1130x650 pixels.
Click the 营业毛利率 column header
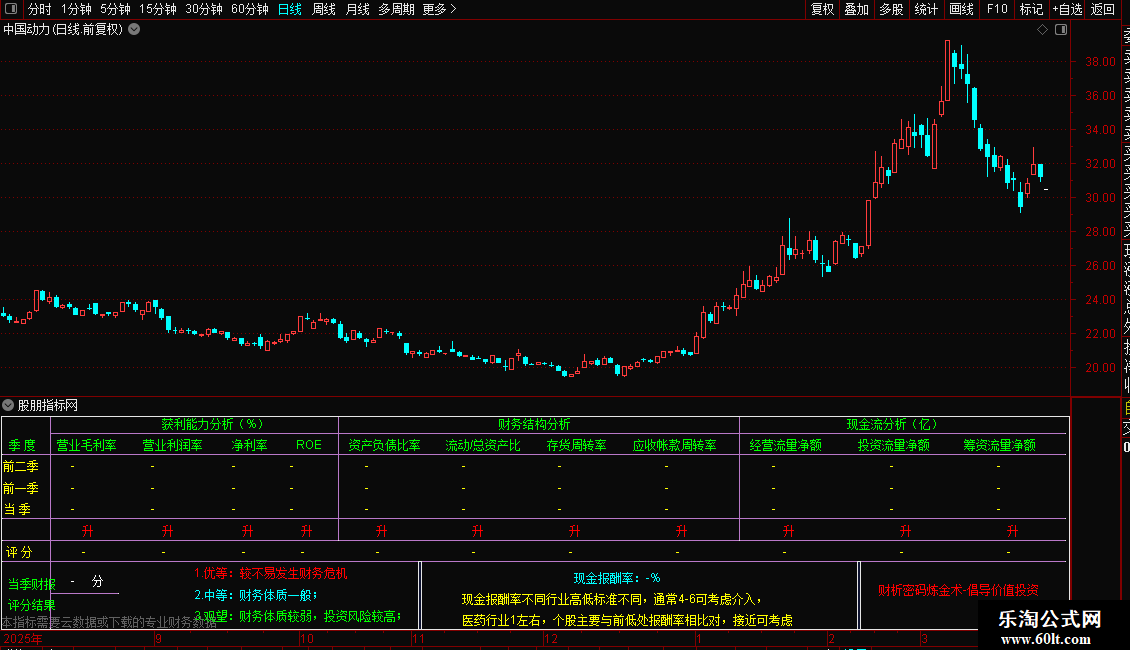click(86, 445)
